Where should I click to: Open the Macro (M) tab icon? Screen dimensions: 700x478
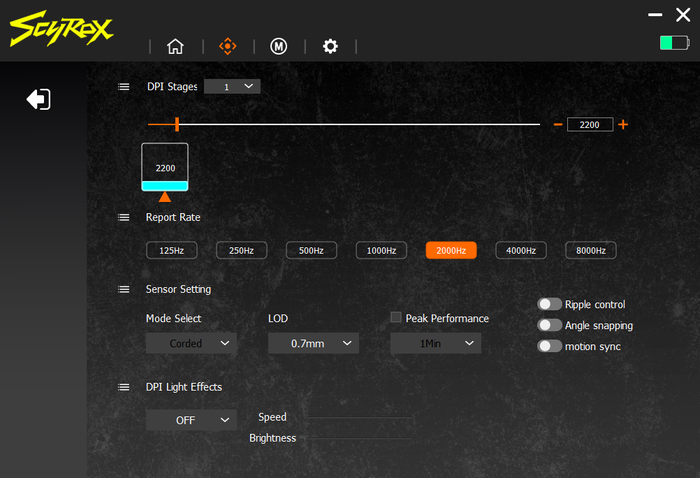point(279,46)
